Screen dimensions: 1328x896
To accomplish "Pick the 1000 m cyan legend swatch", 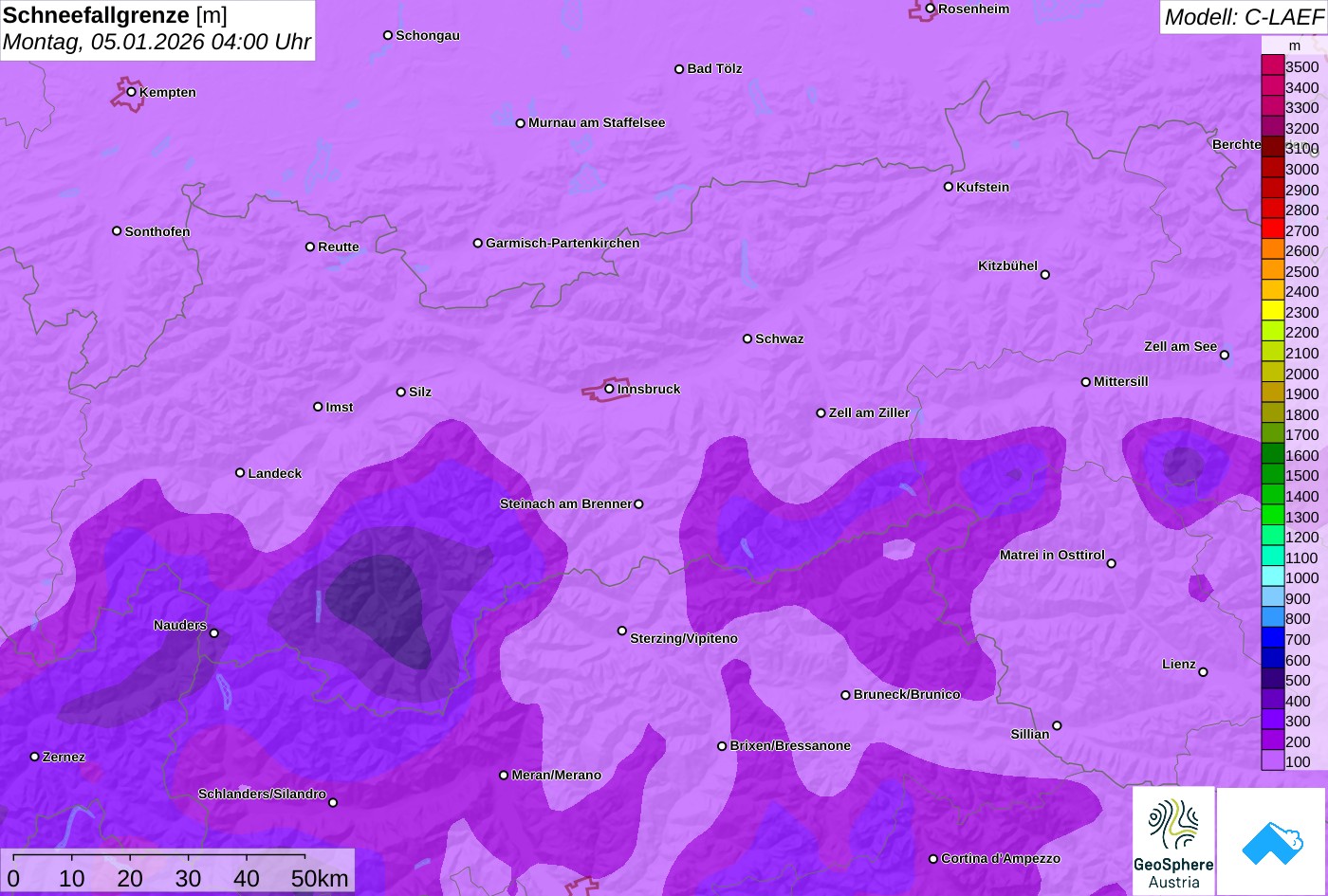I will point(1272,576).
